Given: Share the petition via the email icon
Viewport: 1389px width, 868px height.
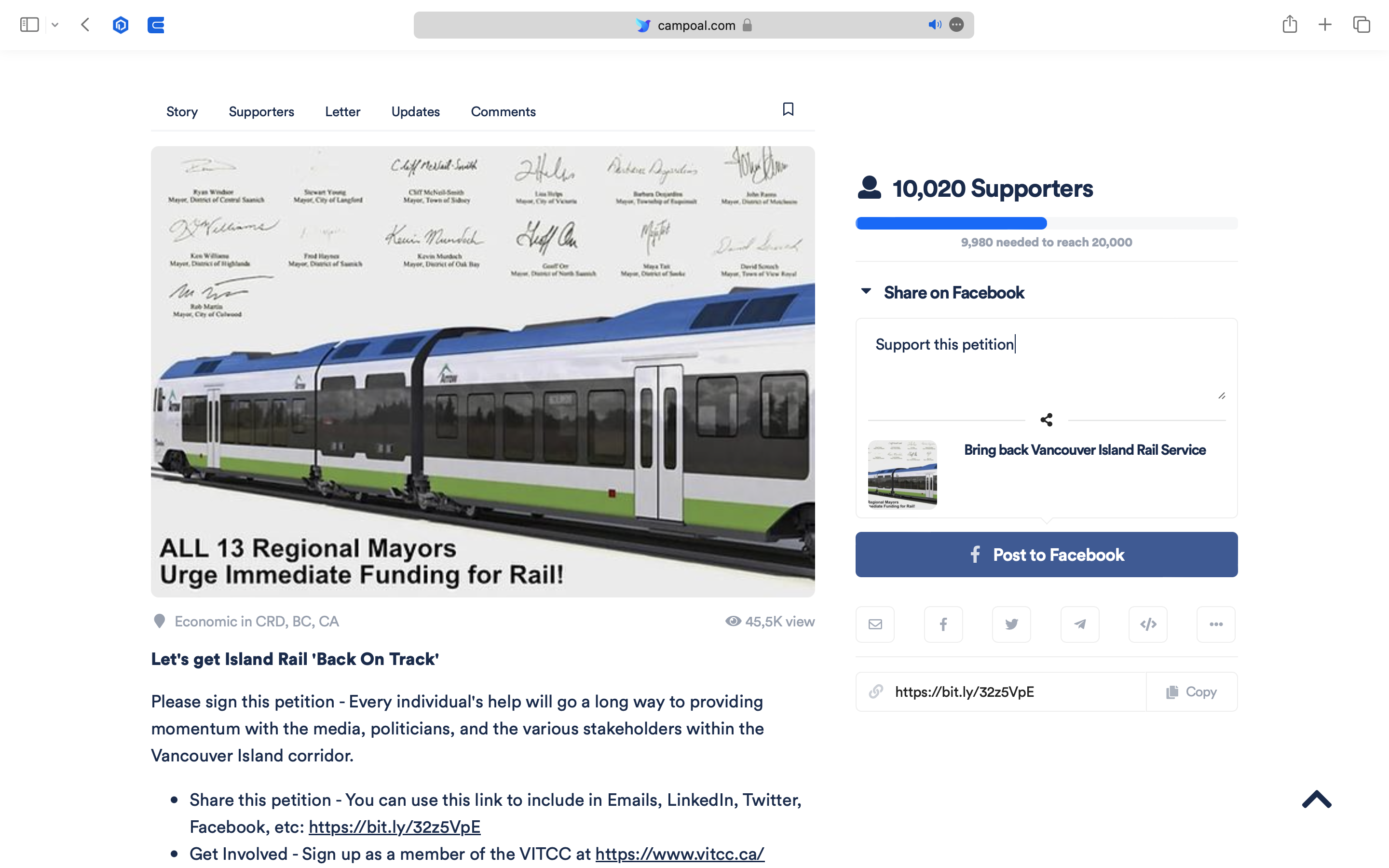Looking at the screenshot, I should [x=875, y=624].
